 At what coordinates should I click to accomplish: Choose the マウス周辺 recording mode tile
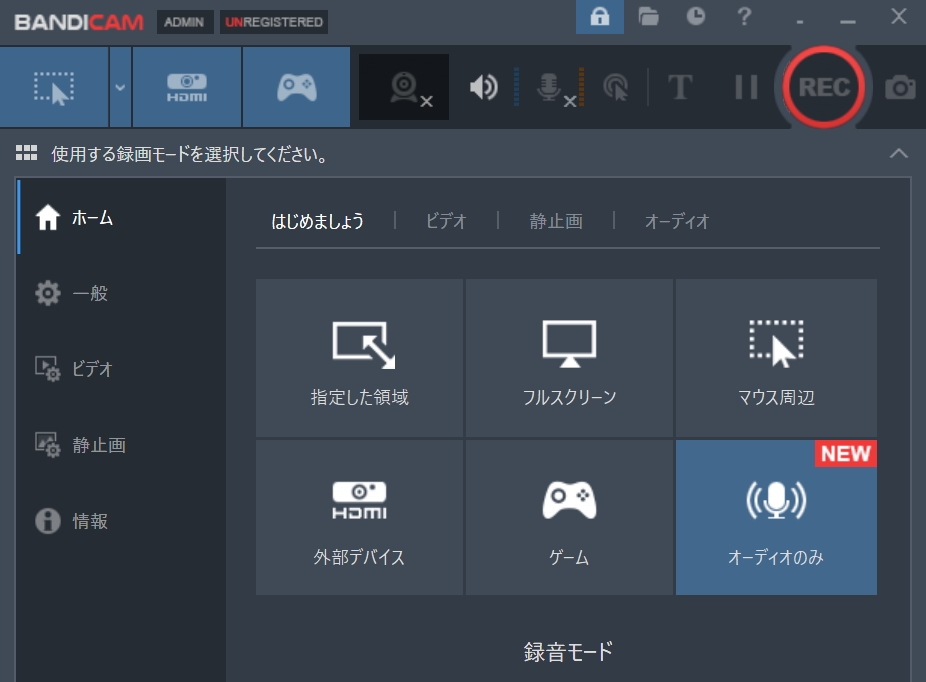click(776, 358)
